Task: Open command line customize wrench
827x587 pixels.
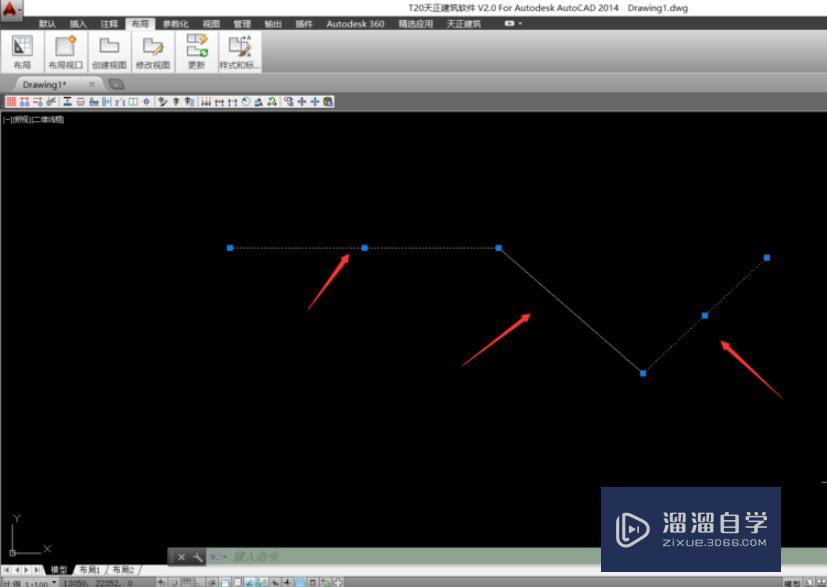Action: click(197, 557)
